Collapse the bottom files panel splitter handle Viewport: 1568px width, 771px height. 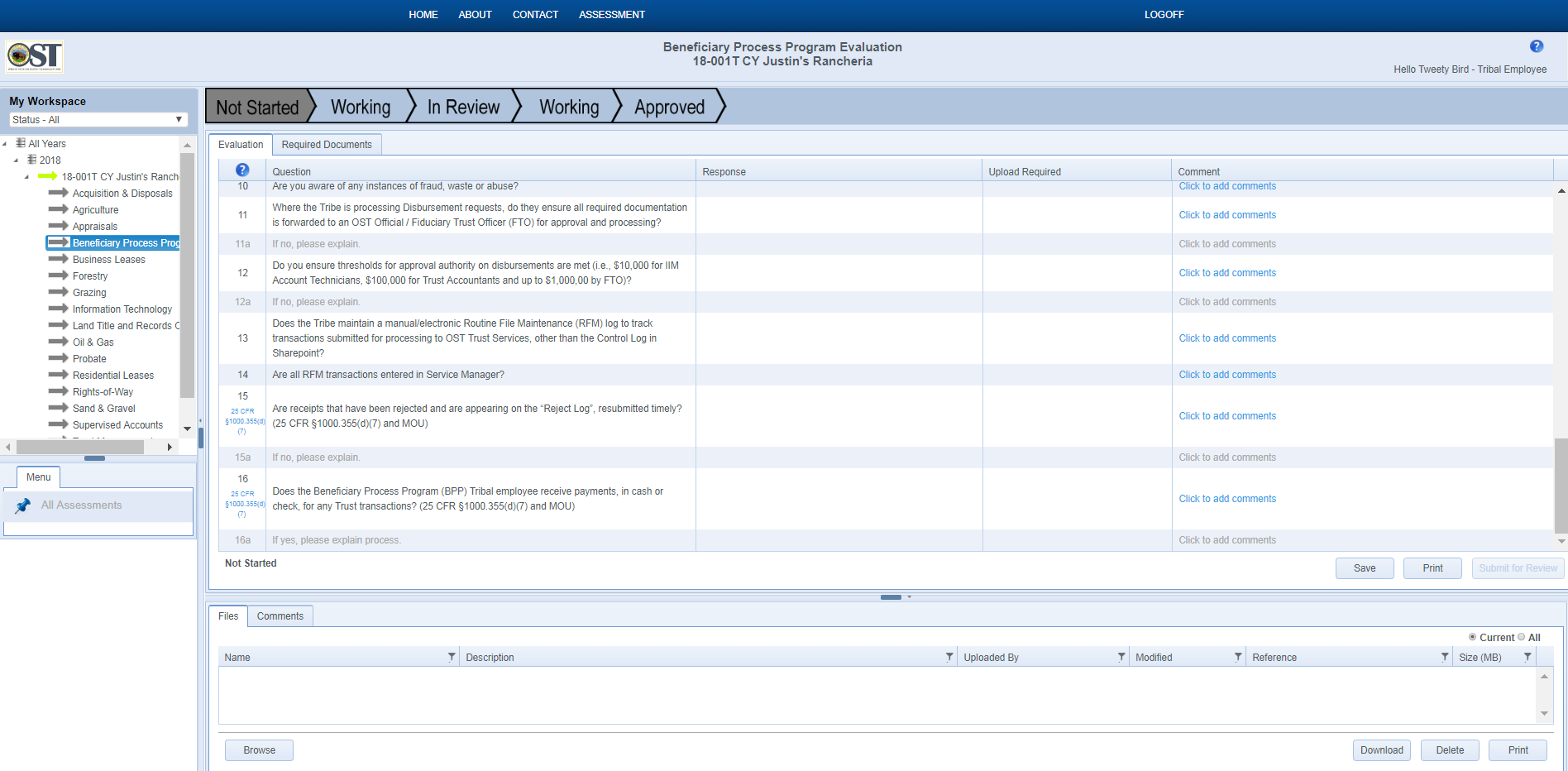892,596
